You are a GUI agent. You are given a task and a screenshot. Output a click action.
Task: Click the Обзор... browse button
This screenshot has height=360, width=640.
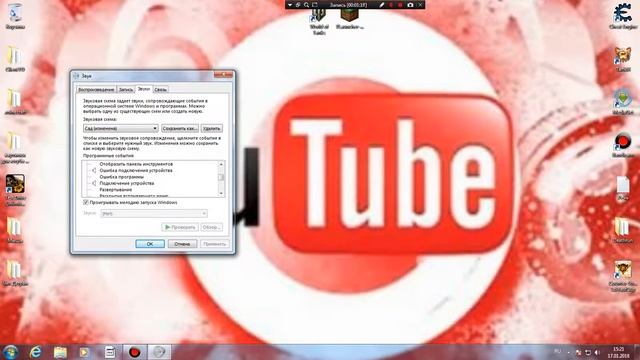coord(211,227)
